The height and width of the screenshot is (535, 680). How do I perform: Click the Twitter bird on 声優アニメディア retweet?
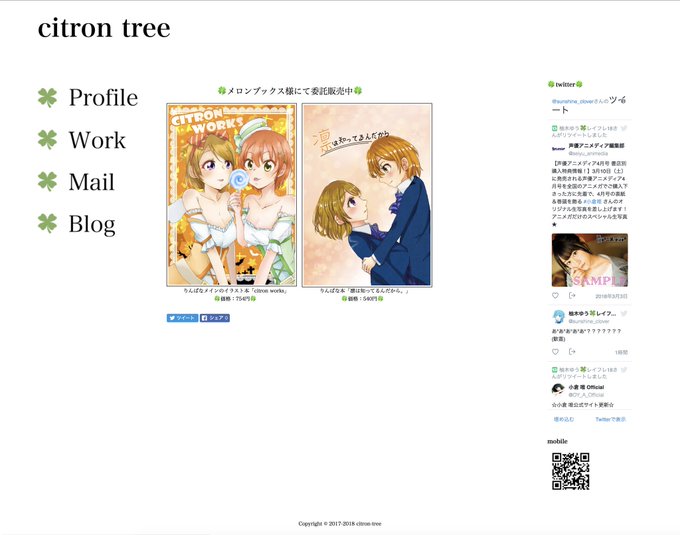624,128
